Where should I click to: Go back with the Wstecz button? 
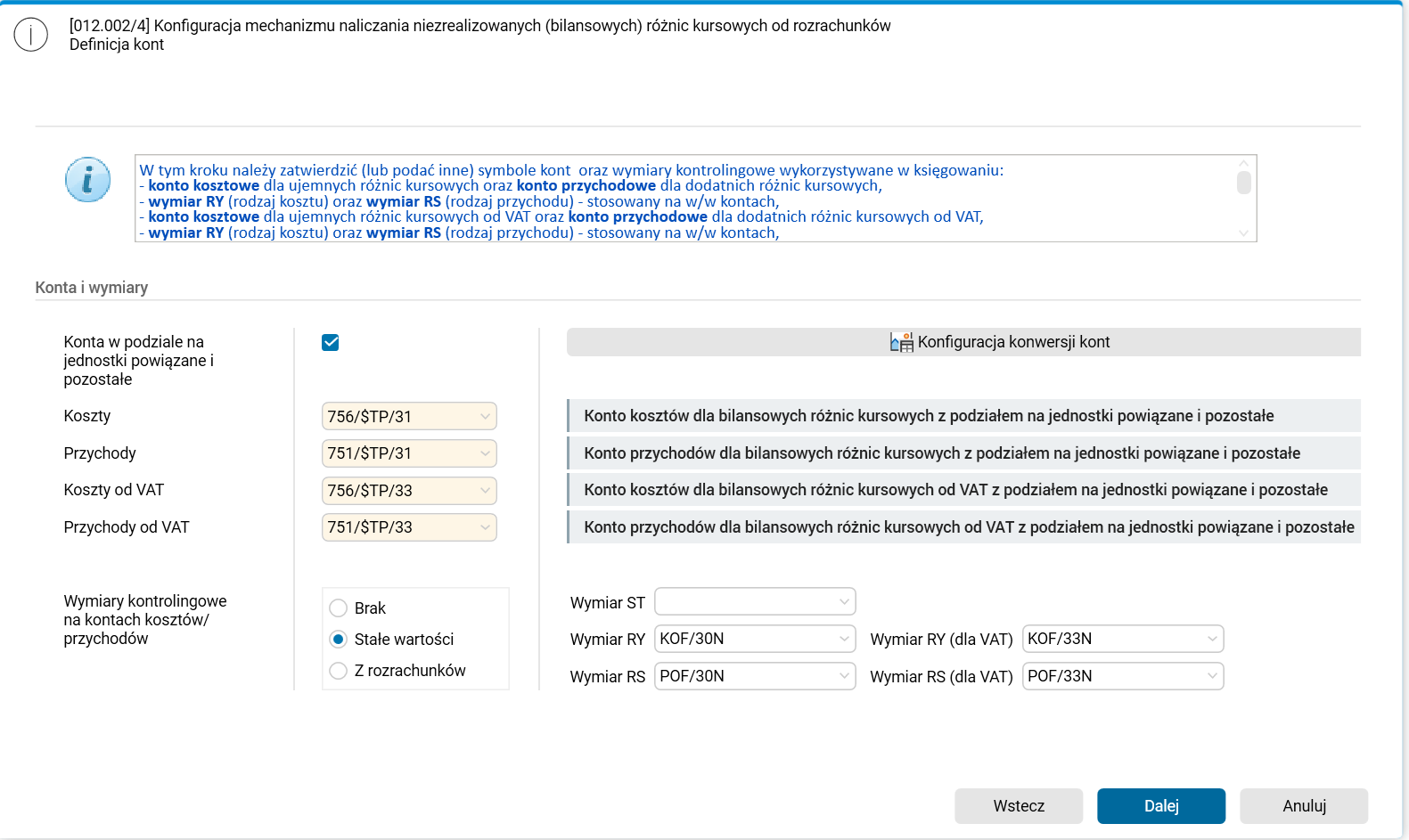coord(1019,806)
